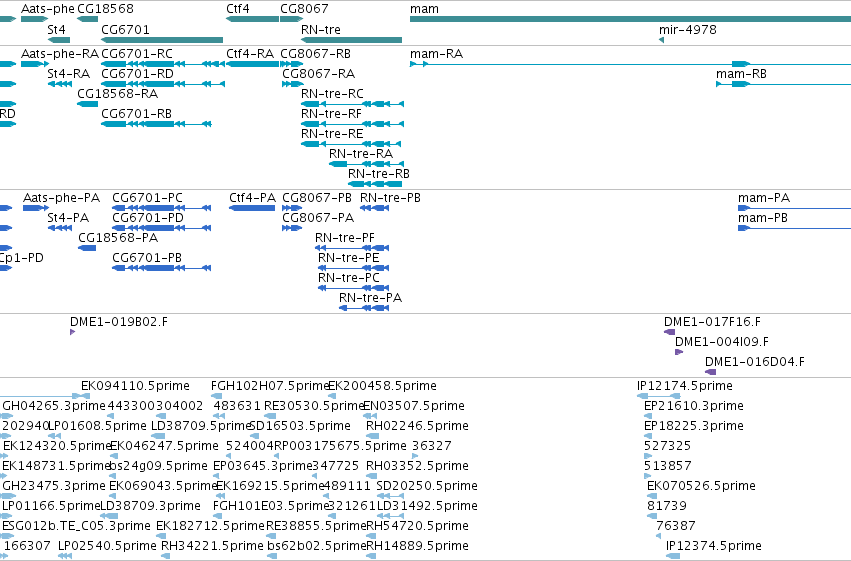This screenshot has height=561, width=851.
Task: Click EST EK200458.5prime
Action: click(383, 386)
